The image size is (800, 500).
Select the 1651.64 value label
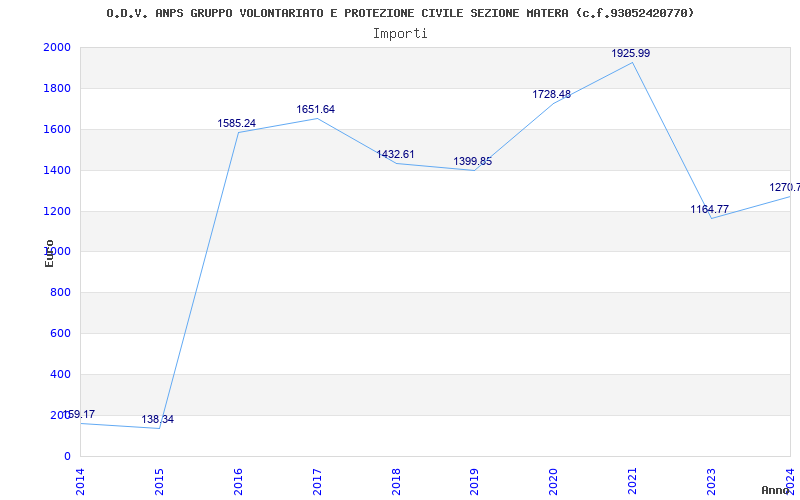coord(315,110)
